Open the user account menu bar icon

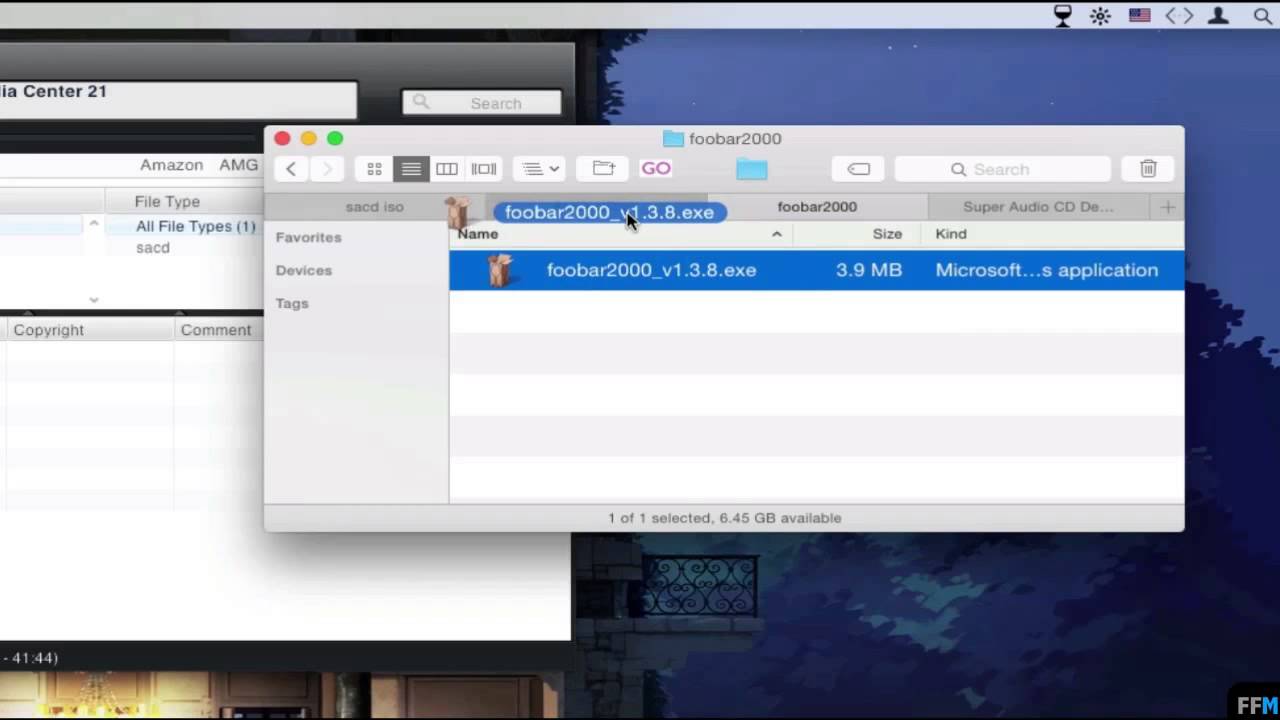(x=1218, y=15)
